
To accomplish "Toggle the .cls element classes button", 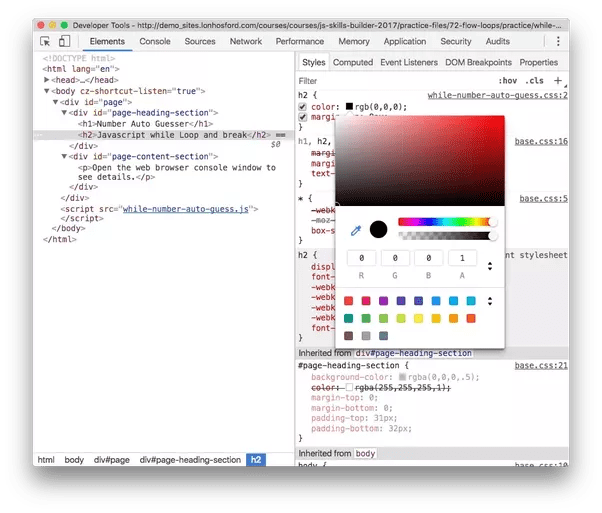I will pos(534,81).
